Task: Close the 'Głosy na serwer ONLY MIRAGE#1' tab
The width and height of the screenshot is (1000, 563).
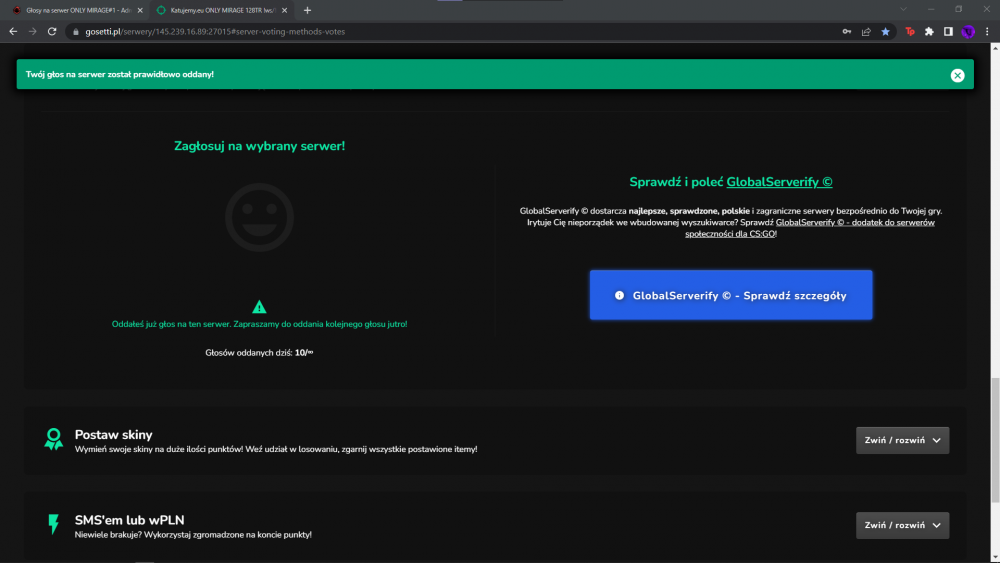Action: [140, 10]
